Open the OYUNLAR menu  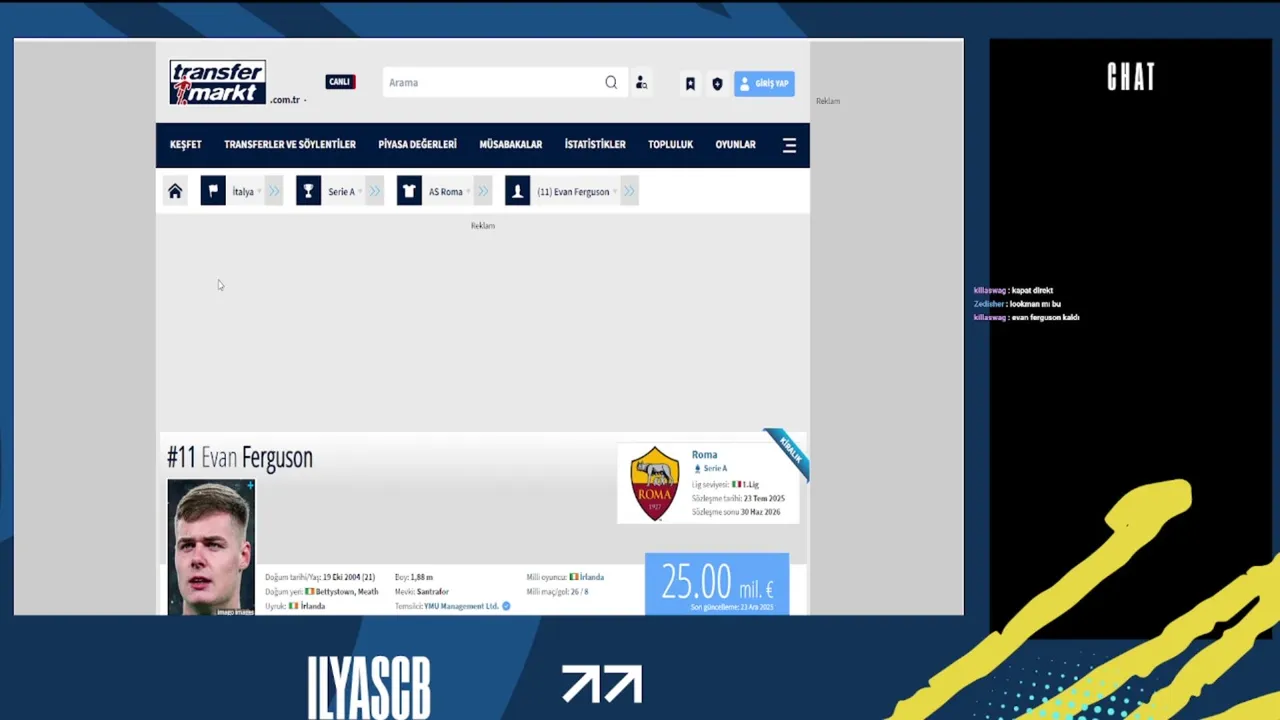click(x=735, y=145)
